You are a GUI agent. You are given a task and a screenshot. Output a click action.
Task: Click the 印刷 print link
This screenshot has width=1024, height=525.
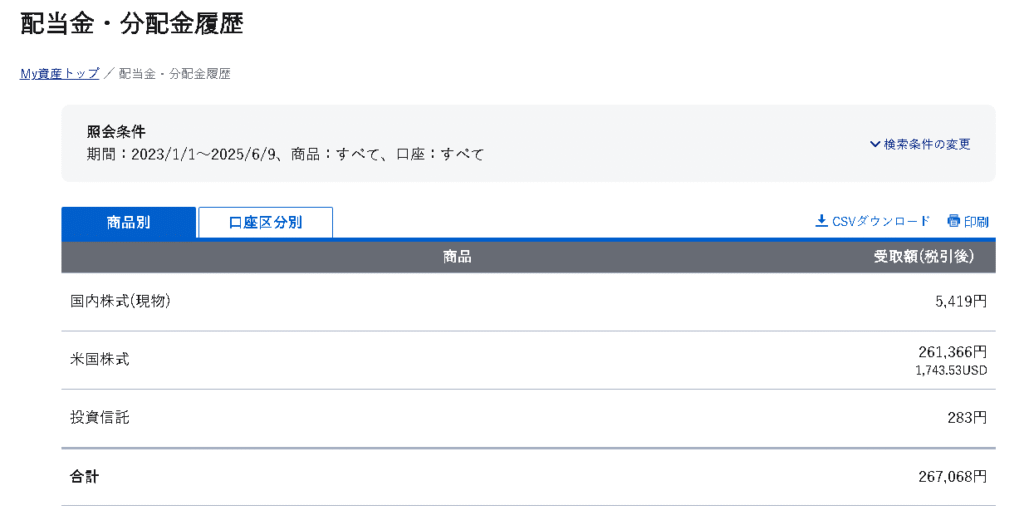coord(976,222)
